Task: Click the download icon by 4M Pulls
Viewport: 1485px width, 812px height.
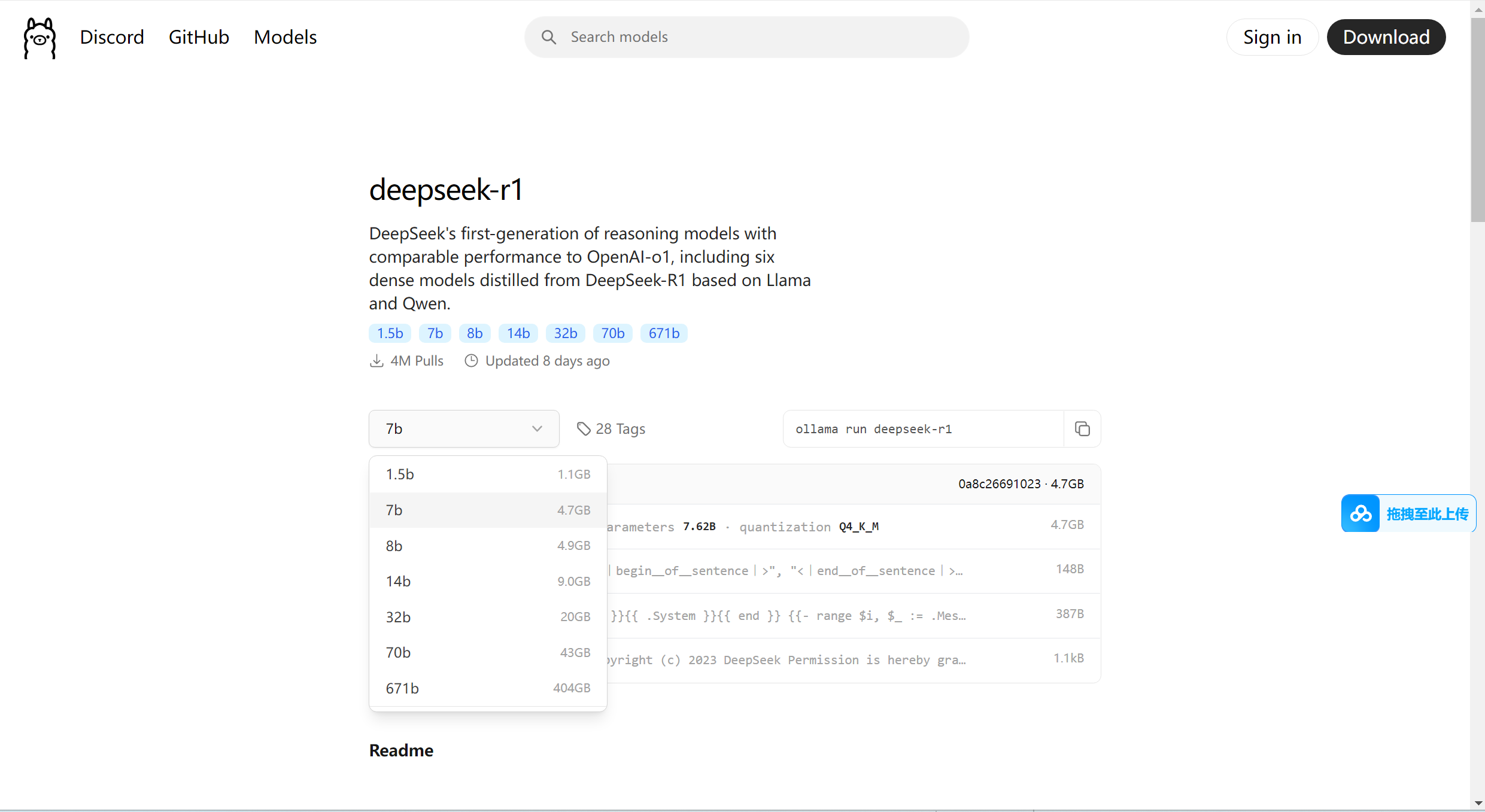Action: tap(376, 361)
